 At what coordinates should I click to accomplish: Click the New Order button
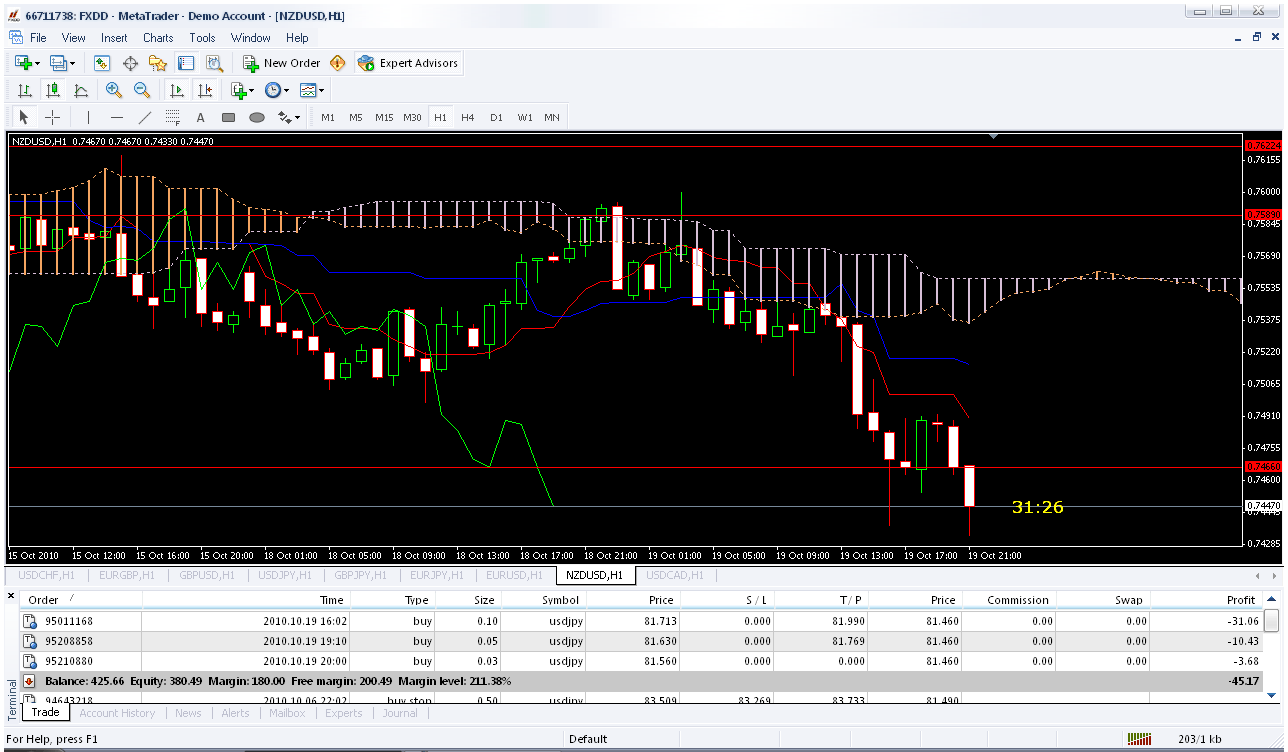pyautogui.click(x=282, y=63)
